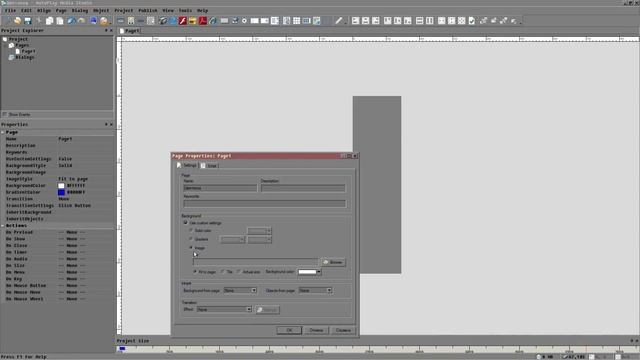Select the Pages node in Project Explorer
Image resolution: width=640 pixels, height=360 pixels.
(22, 45)
